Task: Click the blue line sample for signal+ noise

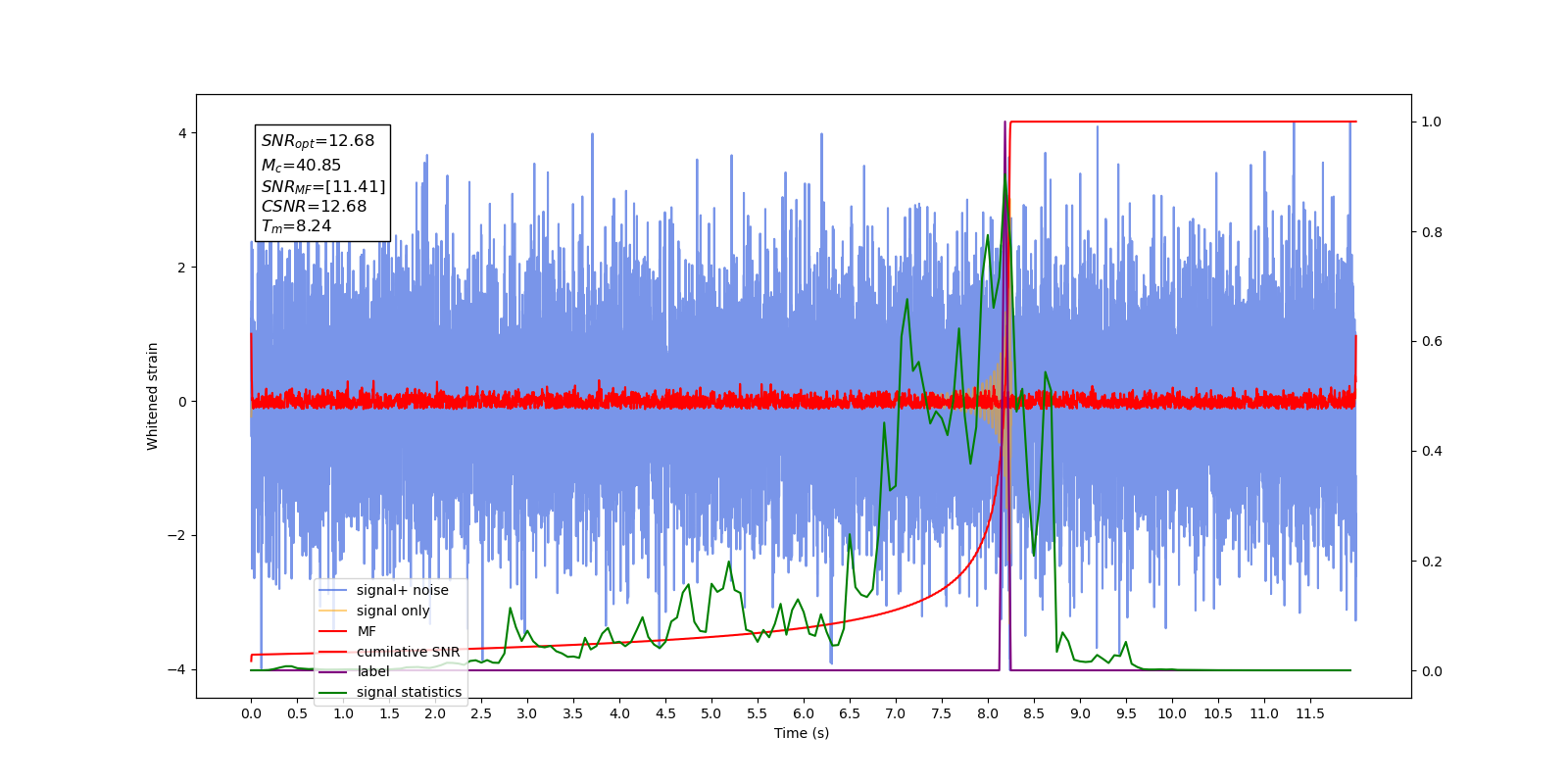Action: (x=333, y=590)
